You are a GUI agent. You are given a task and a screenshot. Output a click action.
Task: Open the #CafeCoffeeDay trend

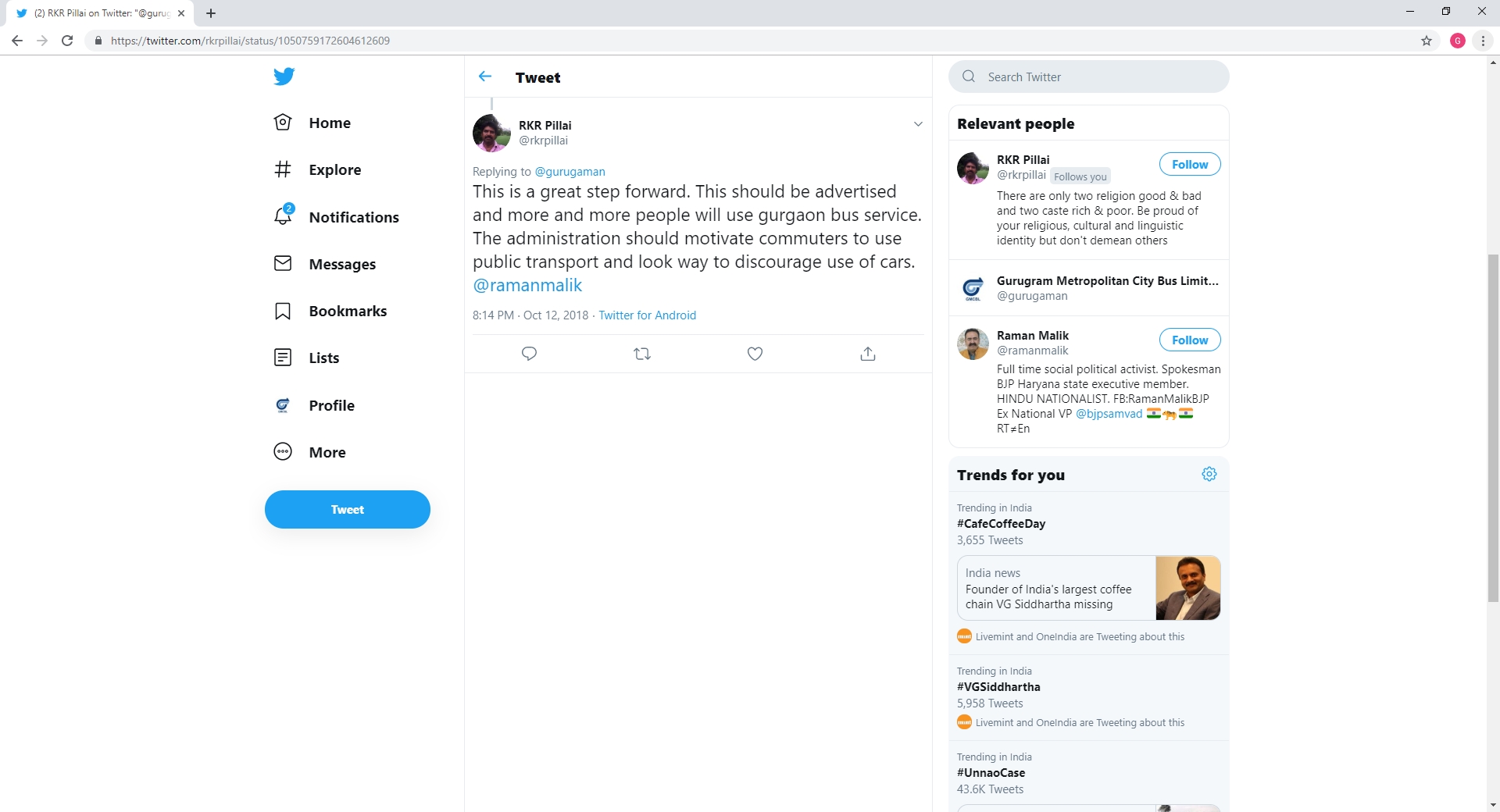(x=1001, y=524)
